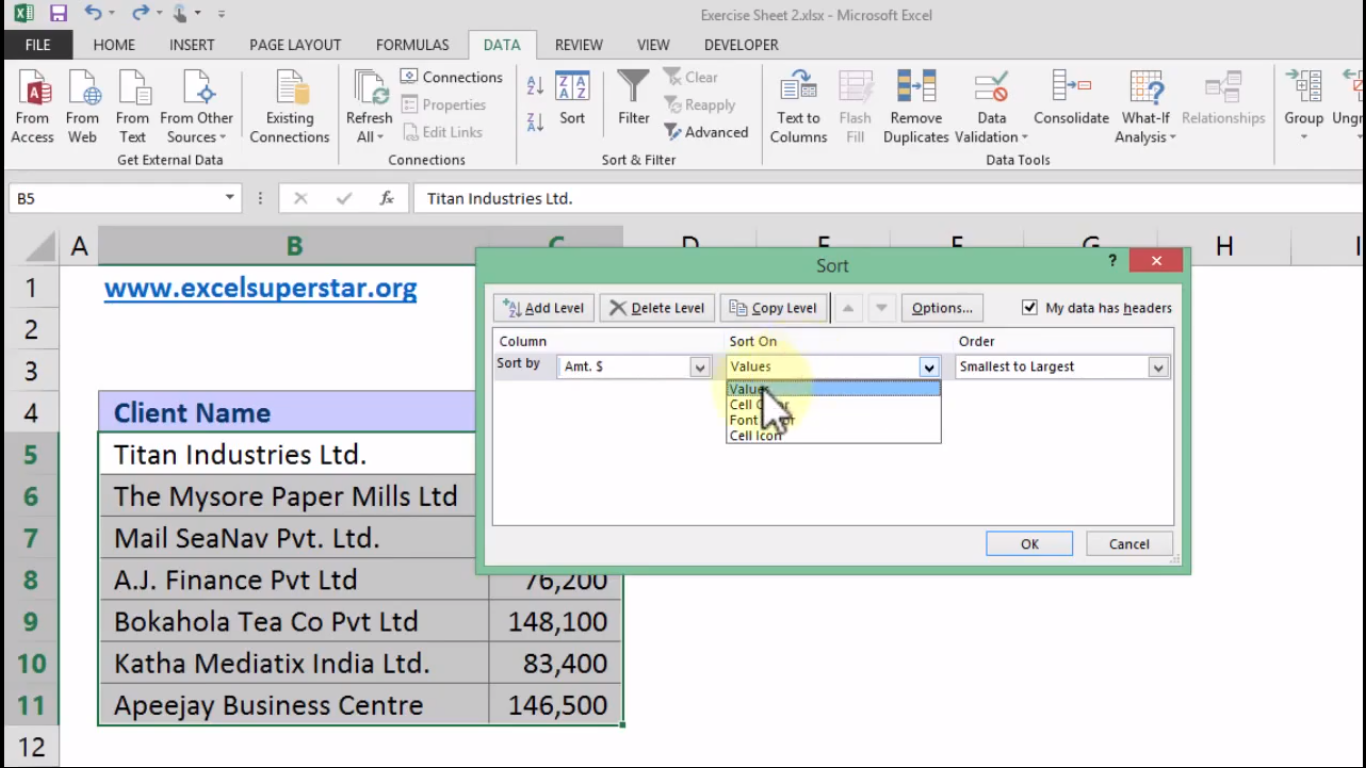Save the workbook from Quick Access Toolbar
The width and height of the screenshot is (1366, 768).
pyautogui.click(x=58, y=14)
